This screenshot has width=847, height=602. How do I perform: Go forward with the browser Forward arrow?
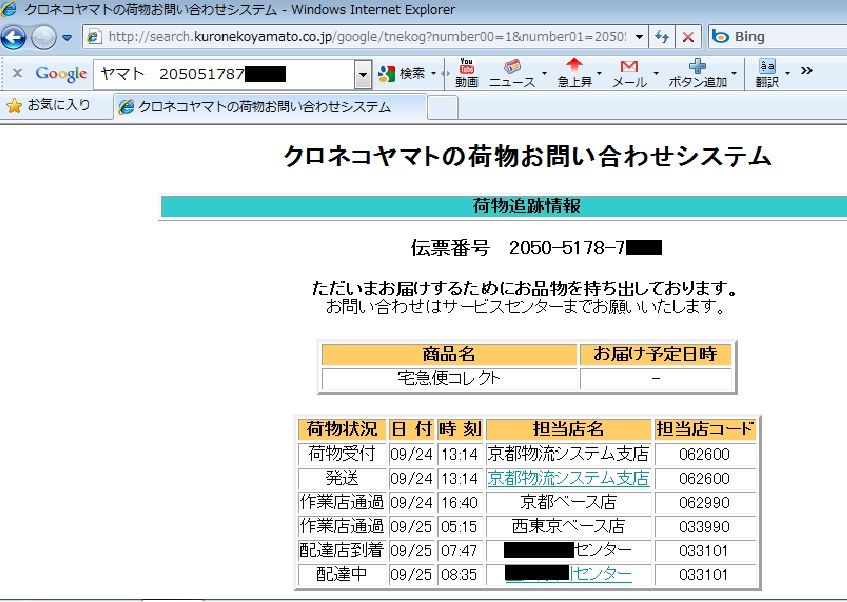(44, 37)
